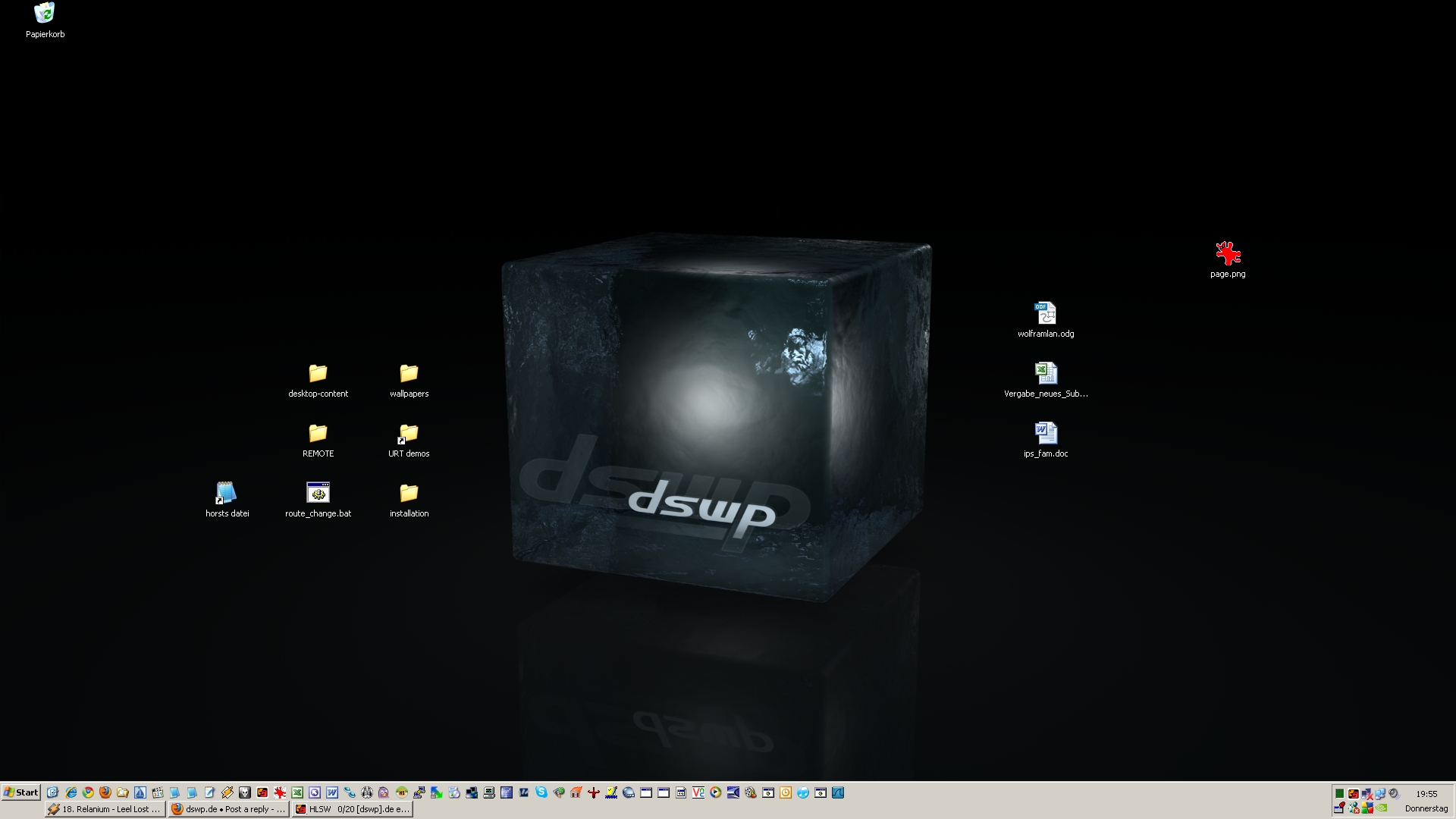1456x819 pixels.
Task: Click the Start button
Action: click(20, 792)
